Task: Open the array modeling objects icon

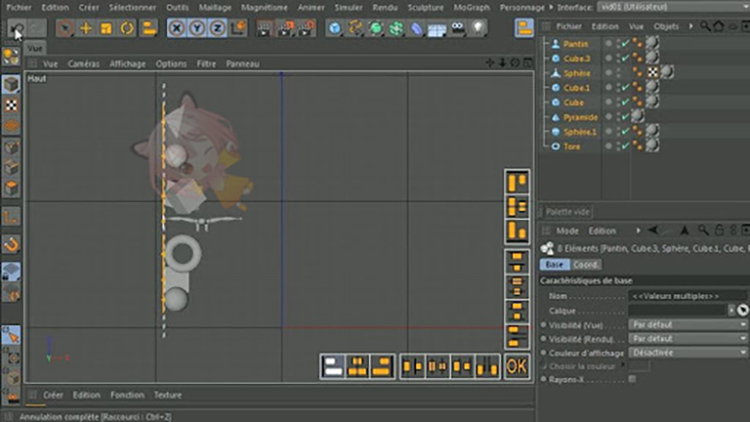Action: [x=397, y=28]
